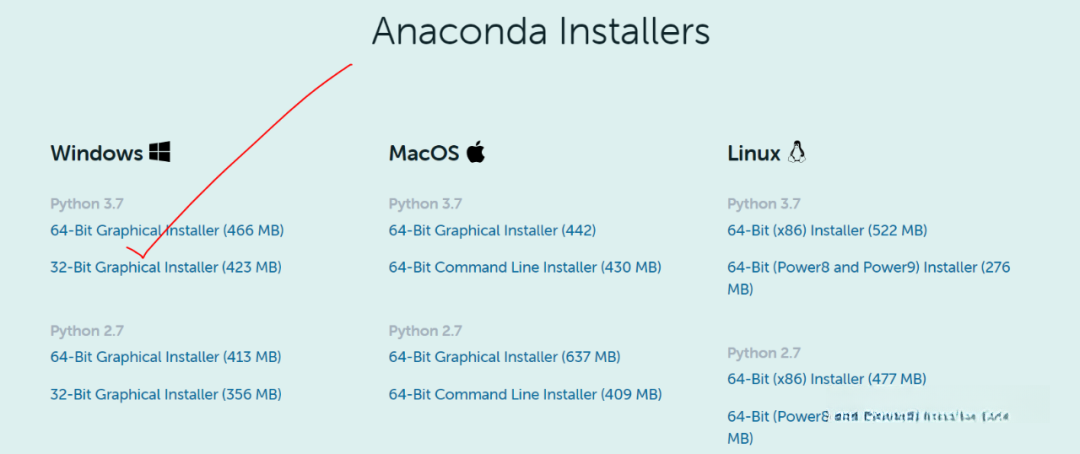Click the Windows section heading

click(x=96, y=153)
